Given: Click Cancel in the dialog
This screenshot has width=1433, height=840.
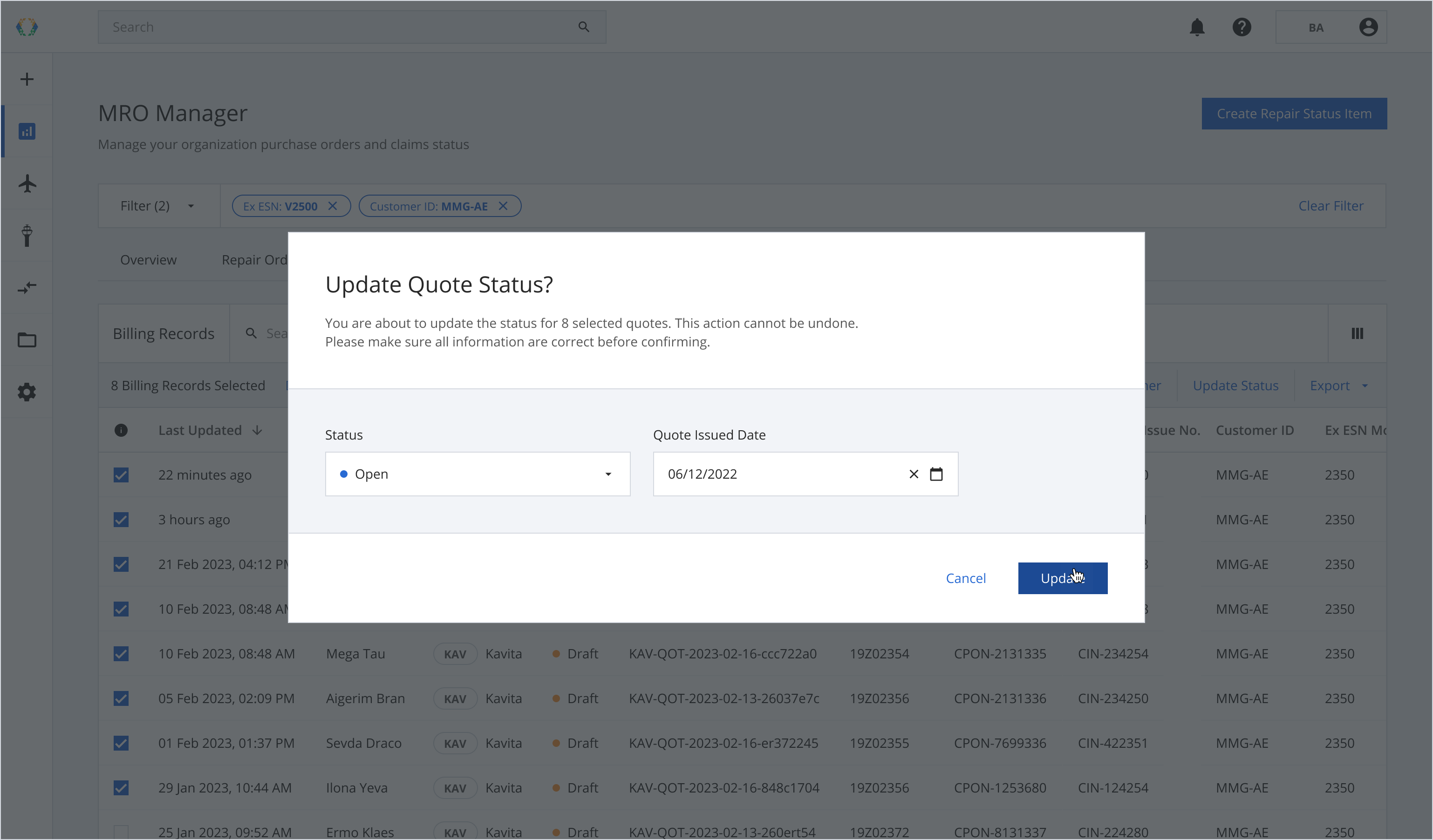Looking at the screenshot, I should [966, 578].
